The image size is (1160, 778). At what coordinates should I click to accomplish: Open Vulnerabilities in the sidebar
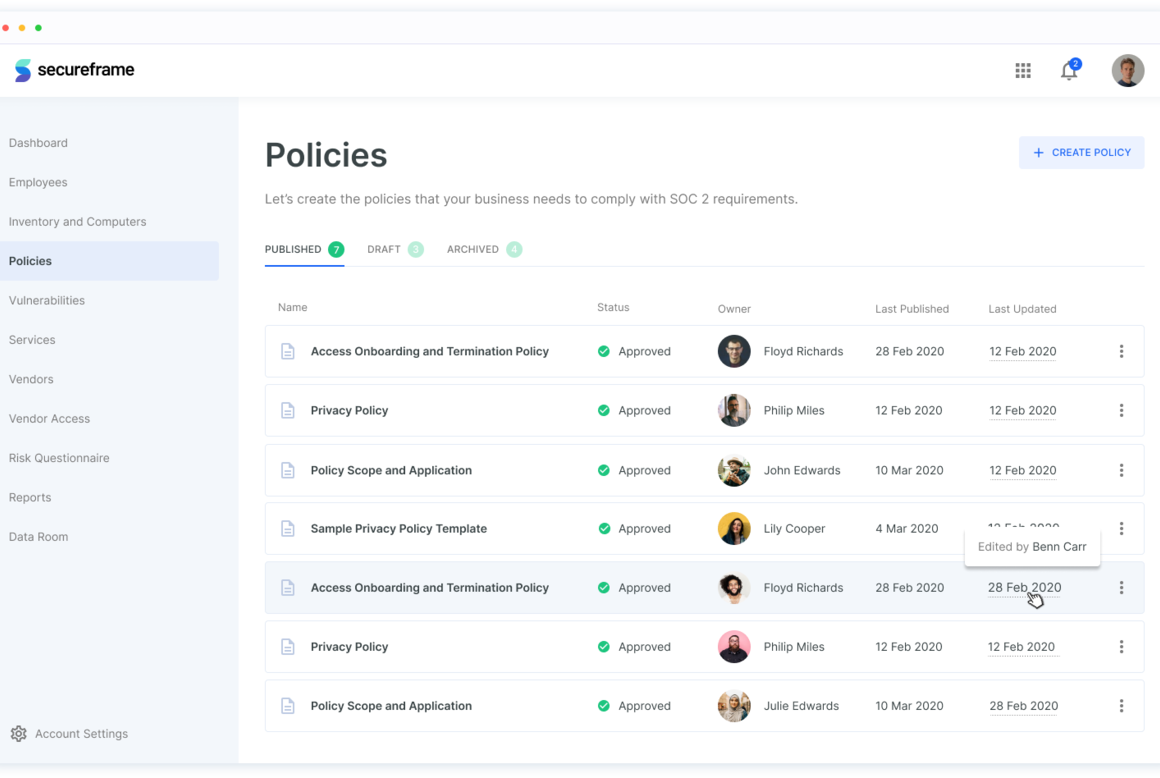47,300
